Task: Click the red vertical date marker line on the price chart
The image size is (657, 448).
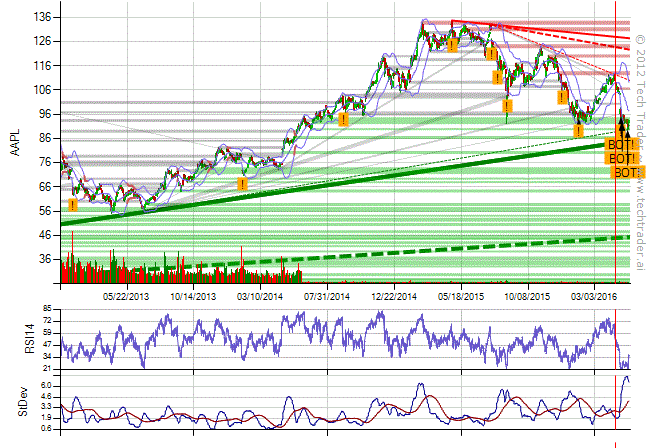Action: click(x=616, y=142)
